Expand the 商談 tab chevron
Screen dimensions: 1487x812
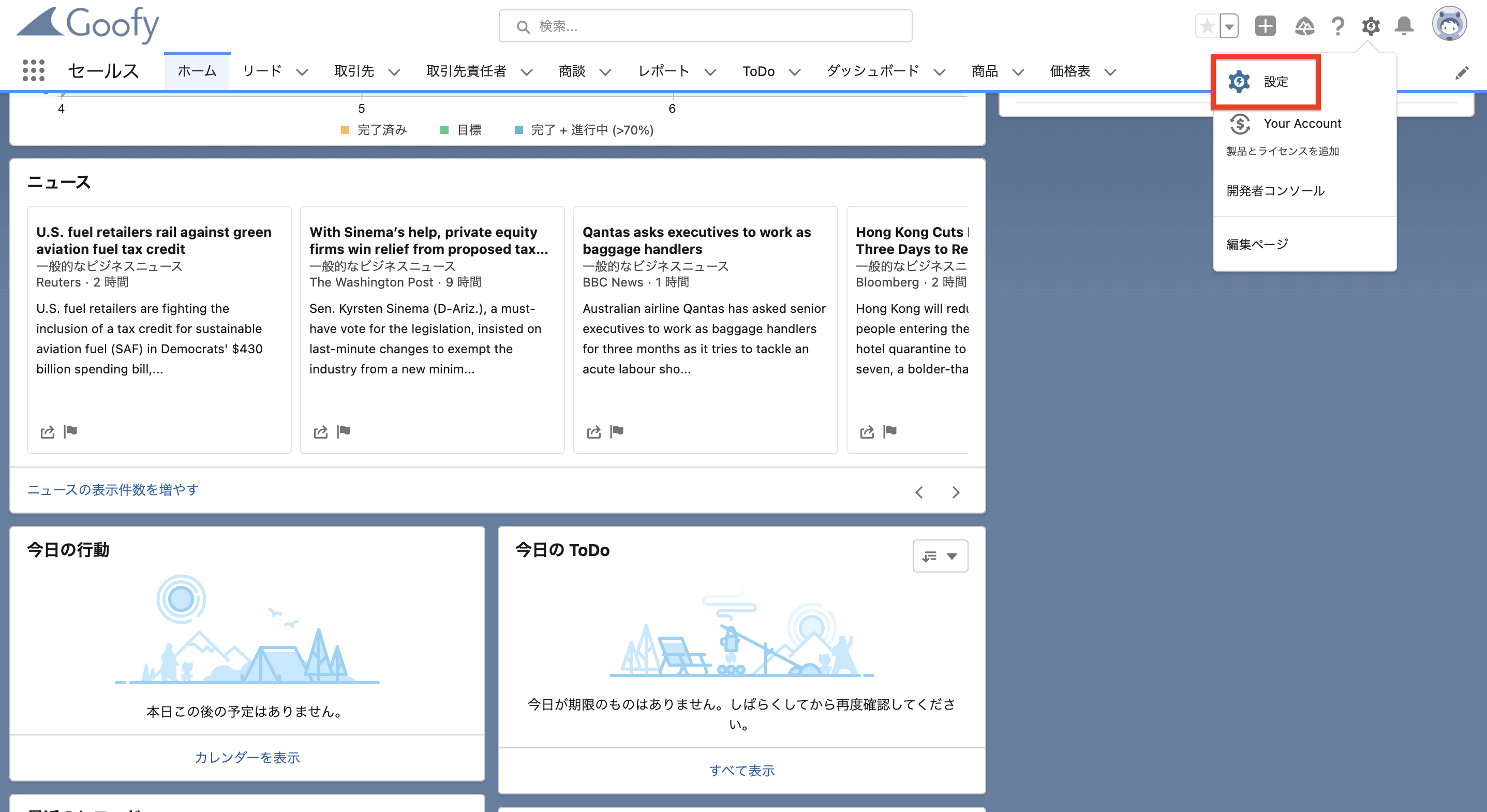pos(605,72)
